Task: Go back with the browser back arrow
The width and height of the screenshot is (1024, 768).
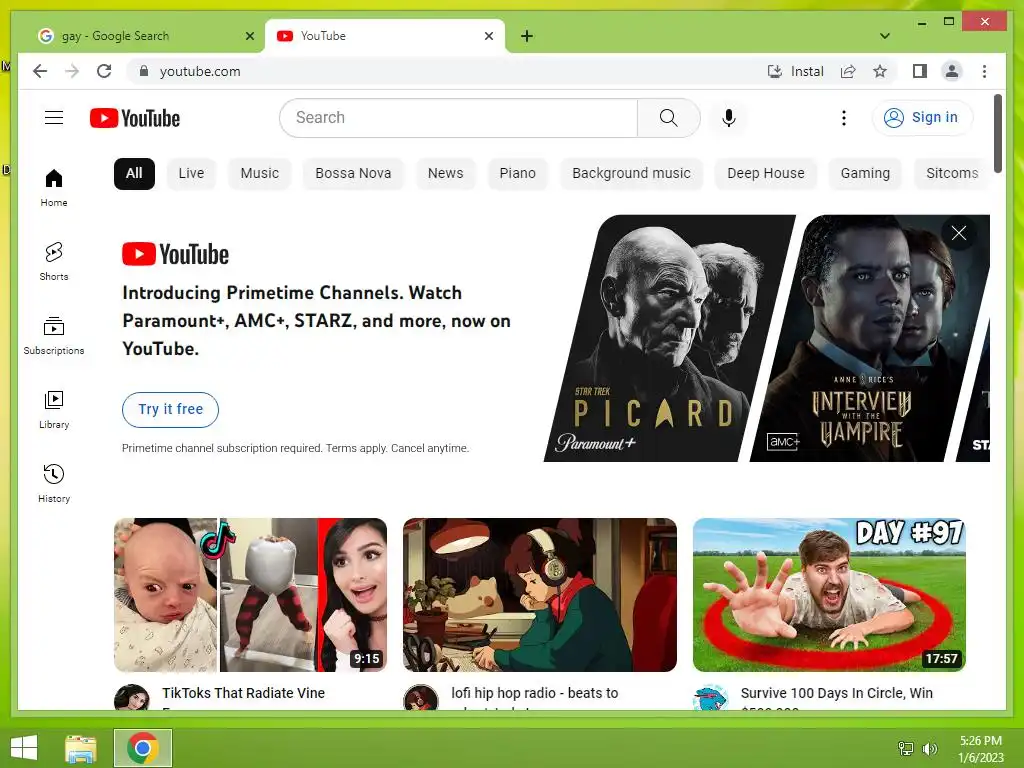Action: 40,71
